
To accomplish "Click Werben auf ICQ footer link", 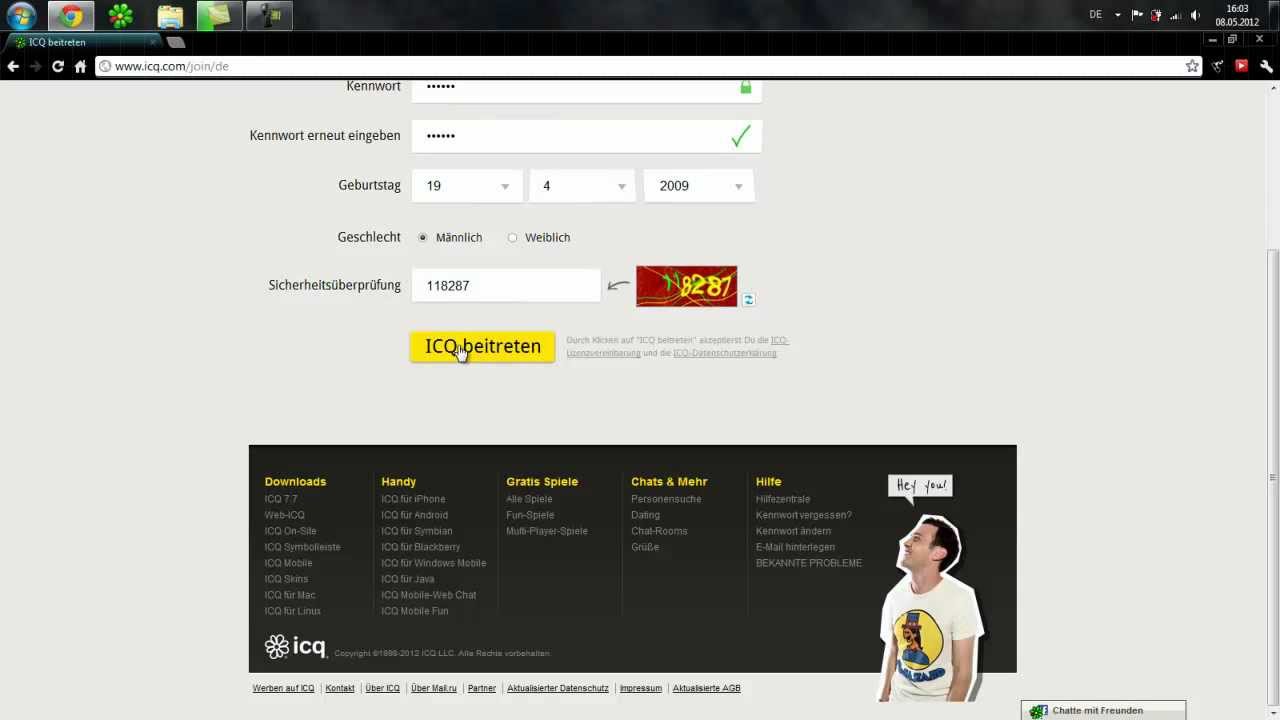I will 283,688.
